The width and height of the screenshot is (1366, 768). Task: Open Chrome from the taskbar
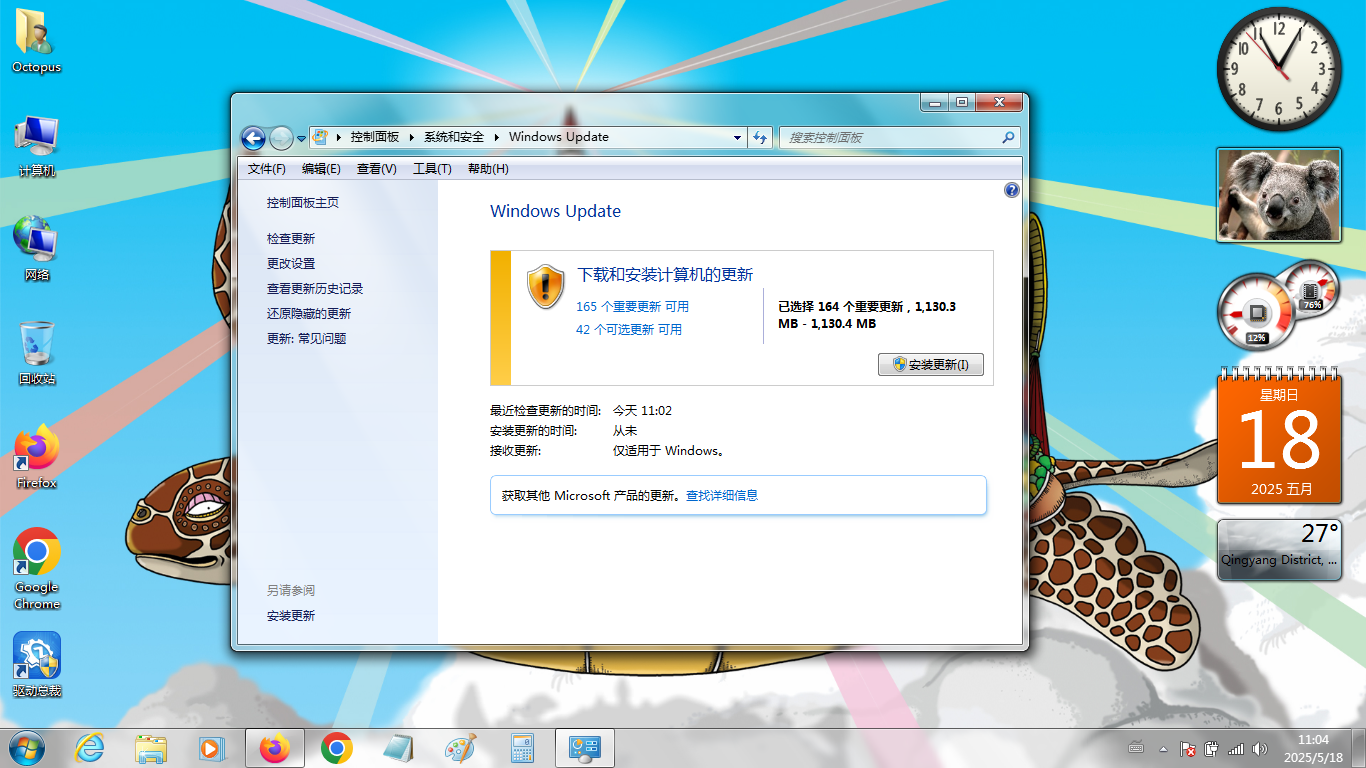pyautogui.click(x=337, y=748)
